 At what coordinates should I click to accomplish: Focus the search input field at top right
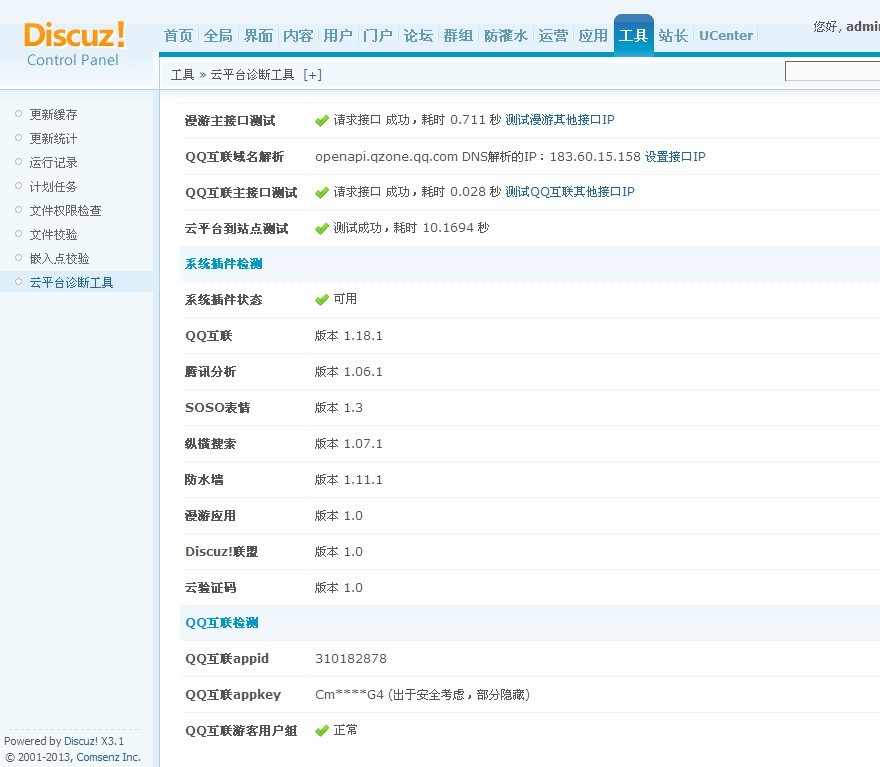tap(832, 71)
